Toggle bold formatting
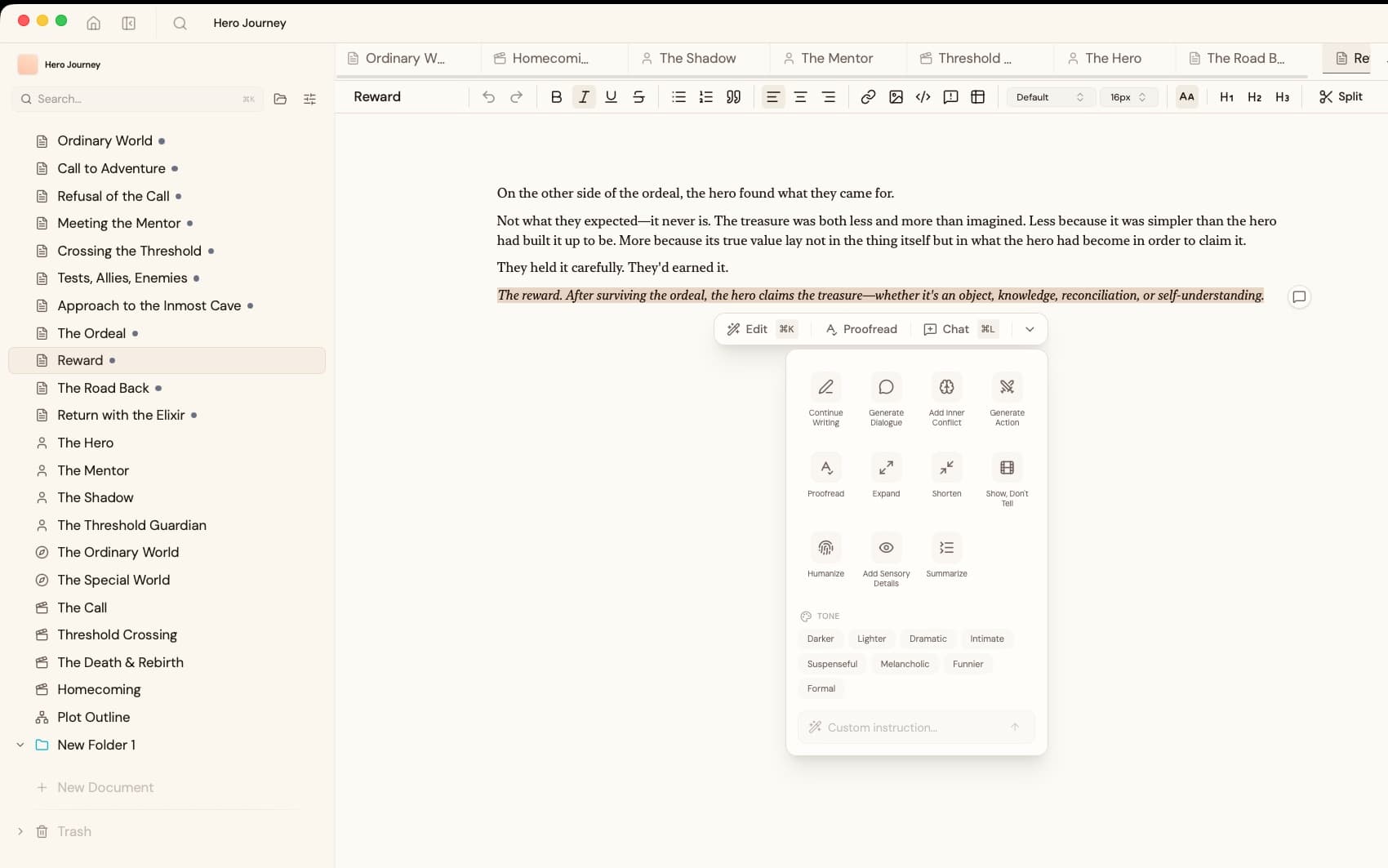The width and height of the screenshot is (1388, 868). coord(556,96)
